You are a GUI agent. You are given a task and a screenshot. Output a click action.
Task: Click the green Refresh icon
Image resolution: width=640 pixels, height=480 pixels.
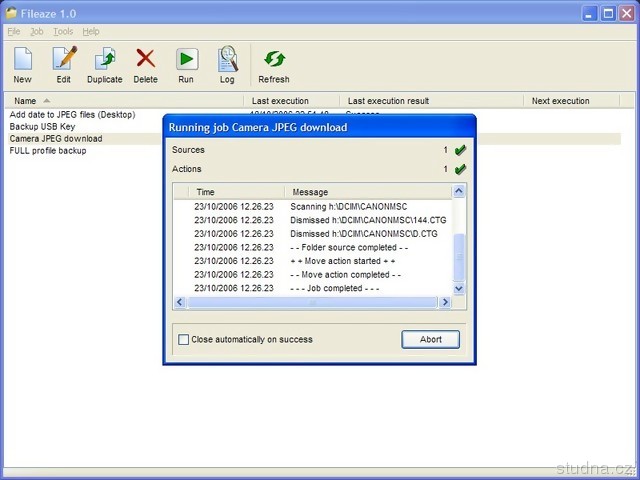(273, 60)
